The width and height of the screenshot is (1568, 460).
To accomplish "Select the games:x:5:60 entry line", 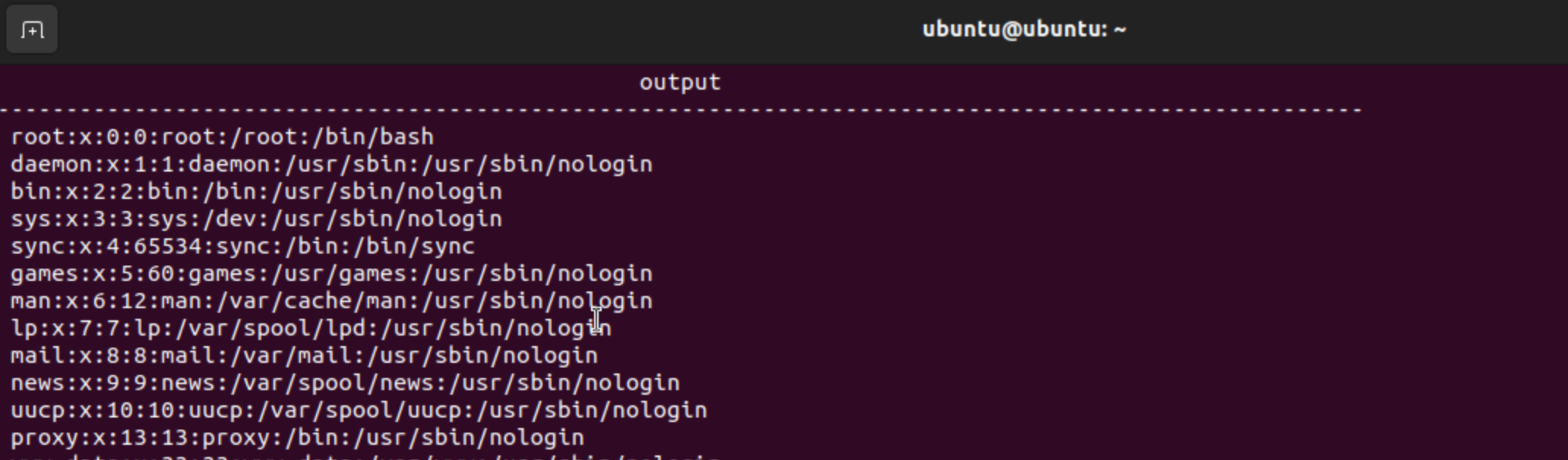I will 332,274.
